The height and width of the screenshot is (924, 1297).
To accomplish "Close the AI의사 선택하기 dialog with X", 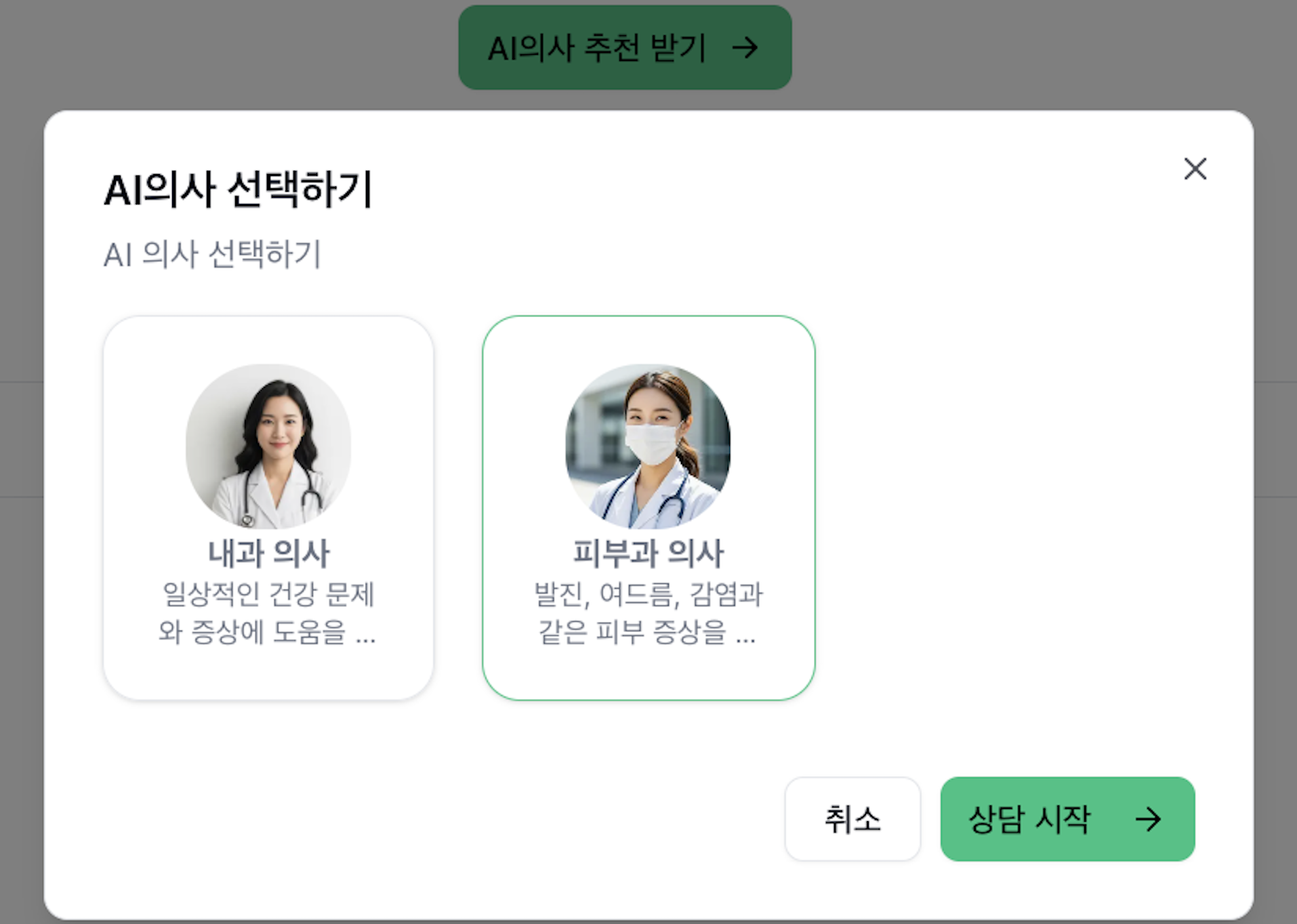I will tap(1195, 169).
